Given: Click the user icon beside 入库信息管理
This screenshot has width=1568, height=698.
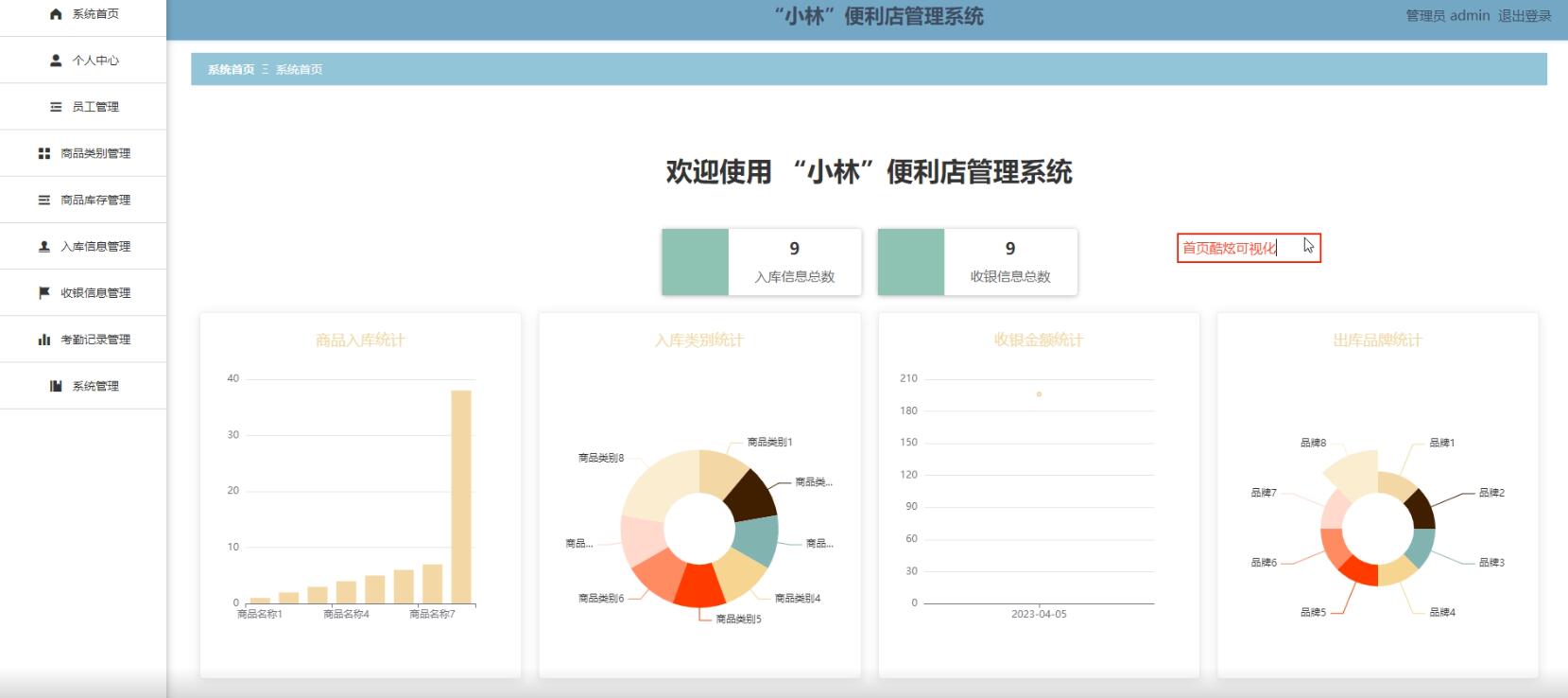Looking at the screenshot, I should point(44,246).
